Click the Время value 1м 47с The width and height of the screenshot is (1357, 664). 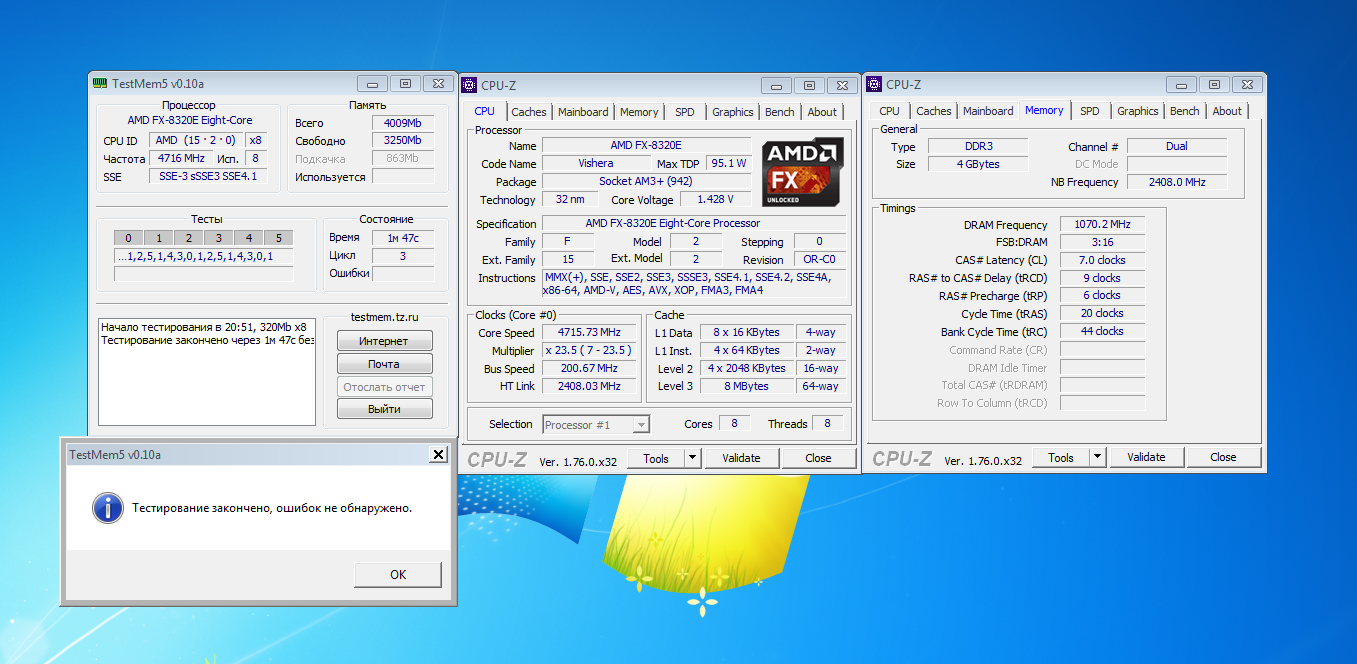(403, 238)
